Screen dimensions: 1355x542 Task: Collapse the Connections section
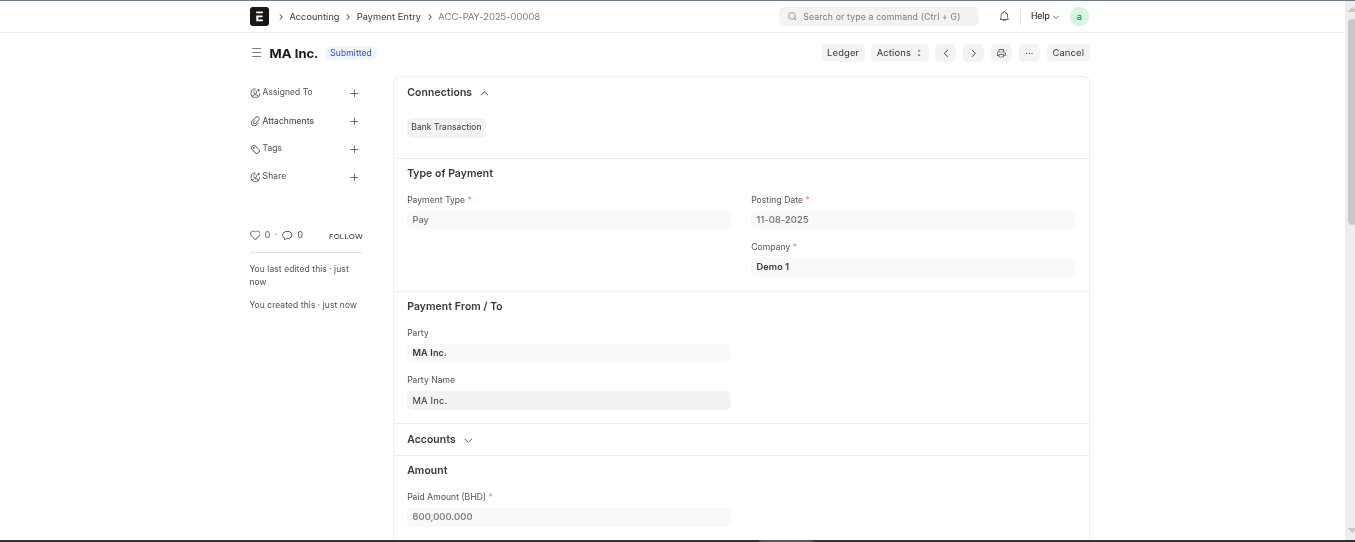[484, 93]
